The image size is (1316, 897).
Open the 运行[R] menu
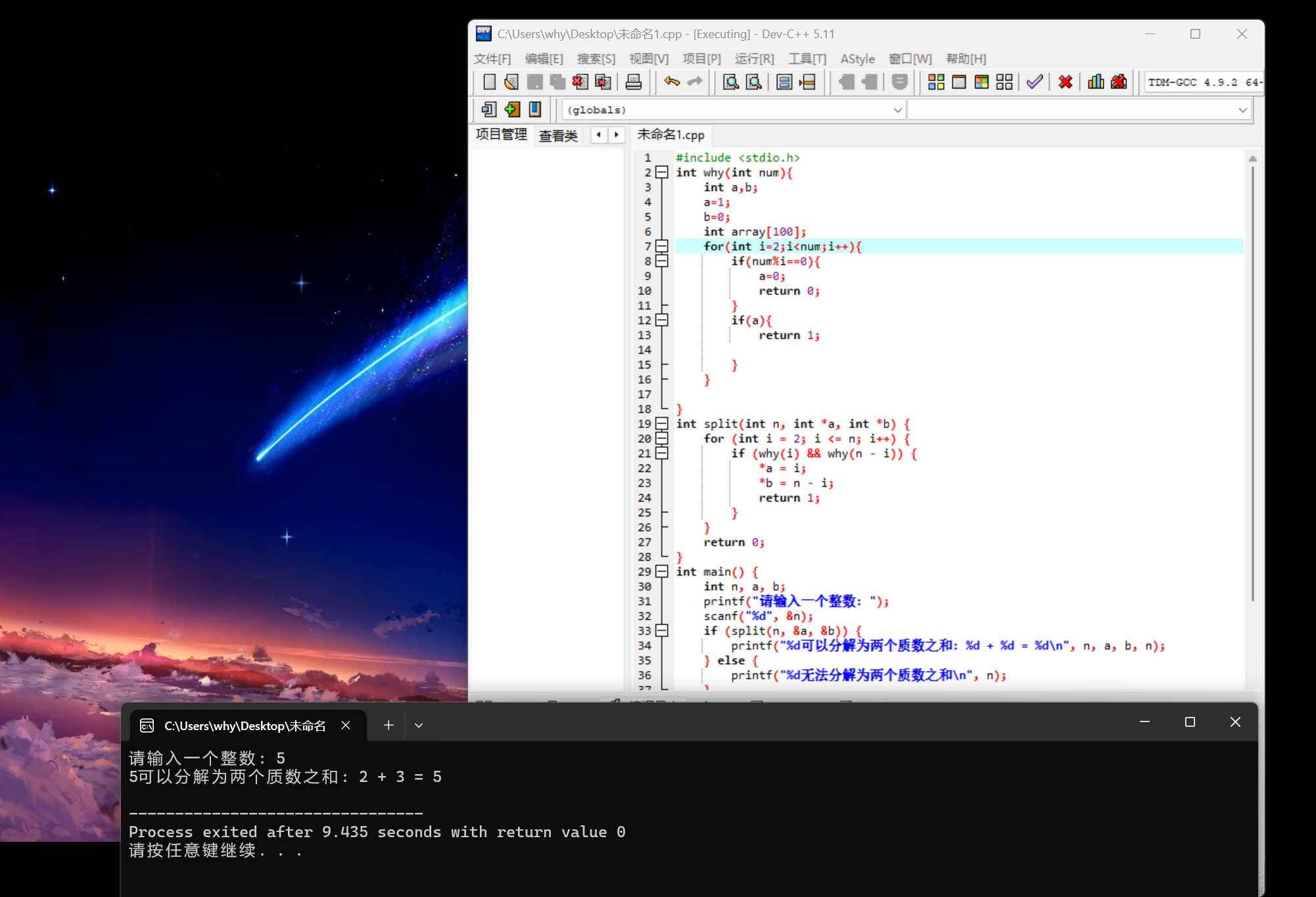(x=754, y=59)
